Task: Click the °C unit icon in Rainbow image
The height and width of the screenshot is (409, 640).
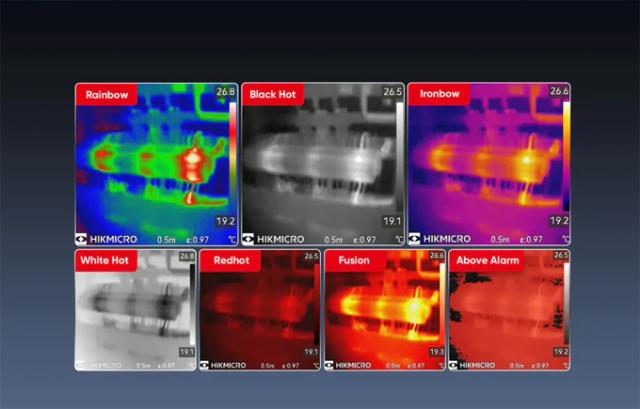Action: point(232,240)
